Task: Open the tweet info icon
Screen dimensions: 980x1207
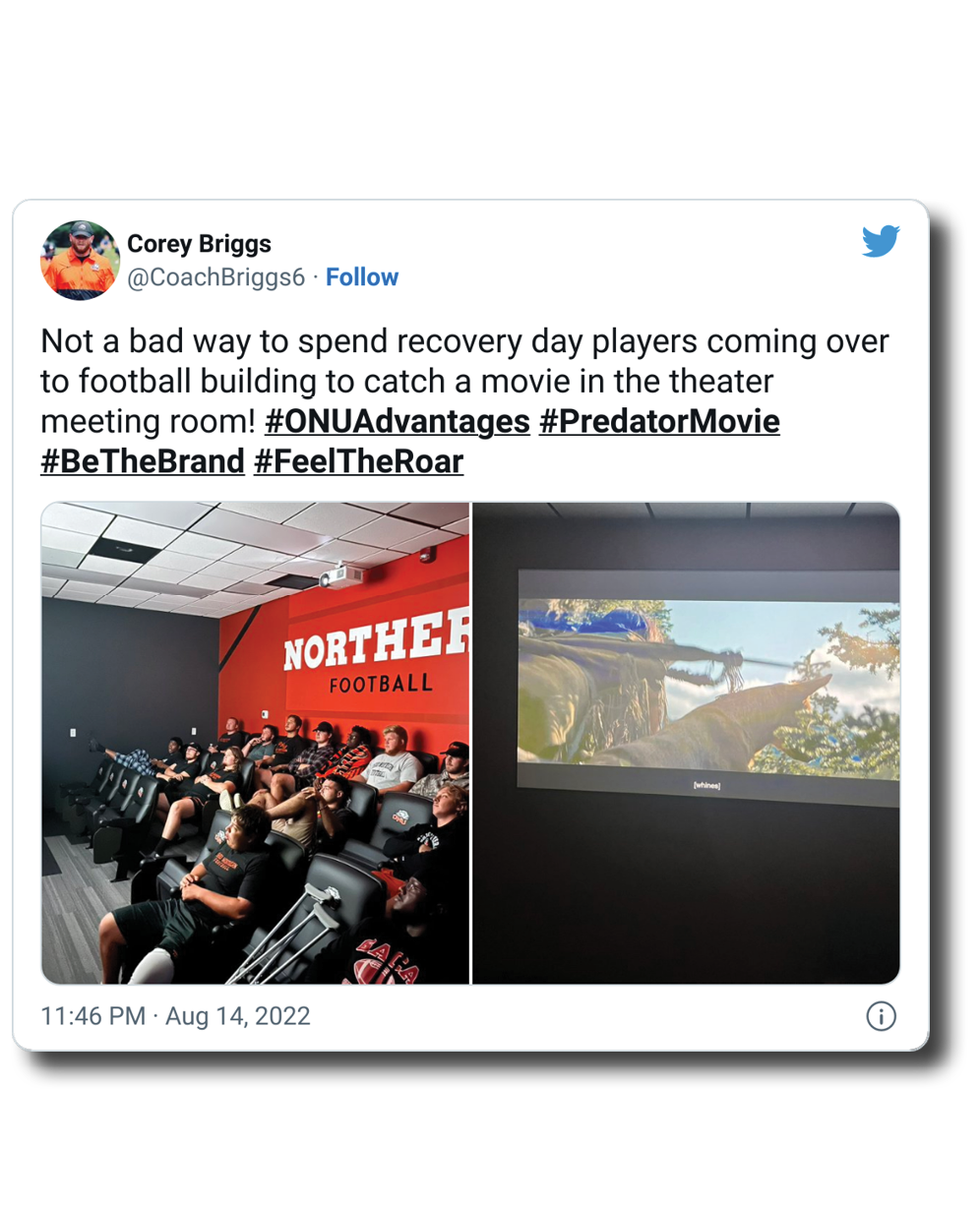Action: tap(881, 1016)
